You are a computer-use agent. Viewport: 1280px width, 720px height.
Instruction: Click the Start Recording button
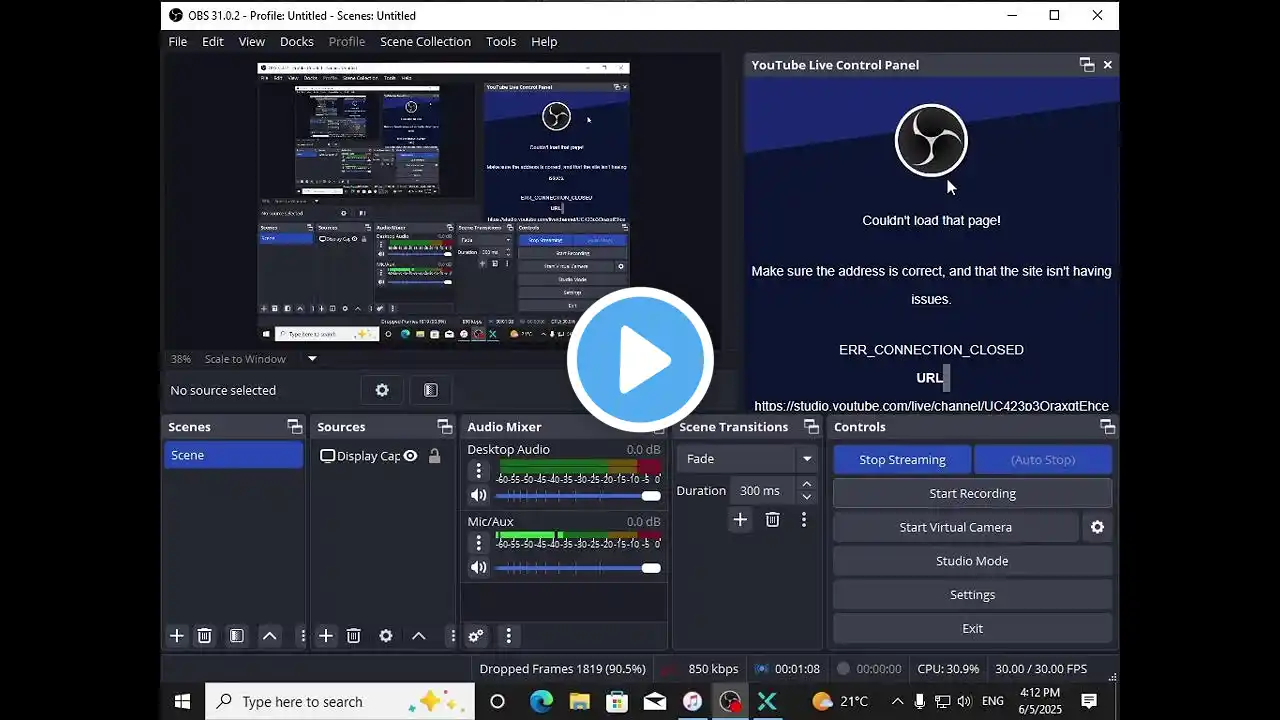tap(972, 493)
